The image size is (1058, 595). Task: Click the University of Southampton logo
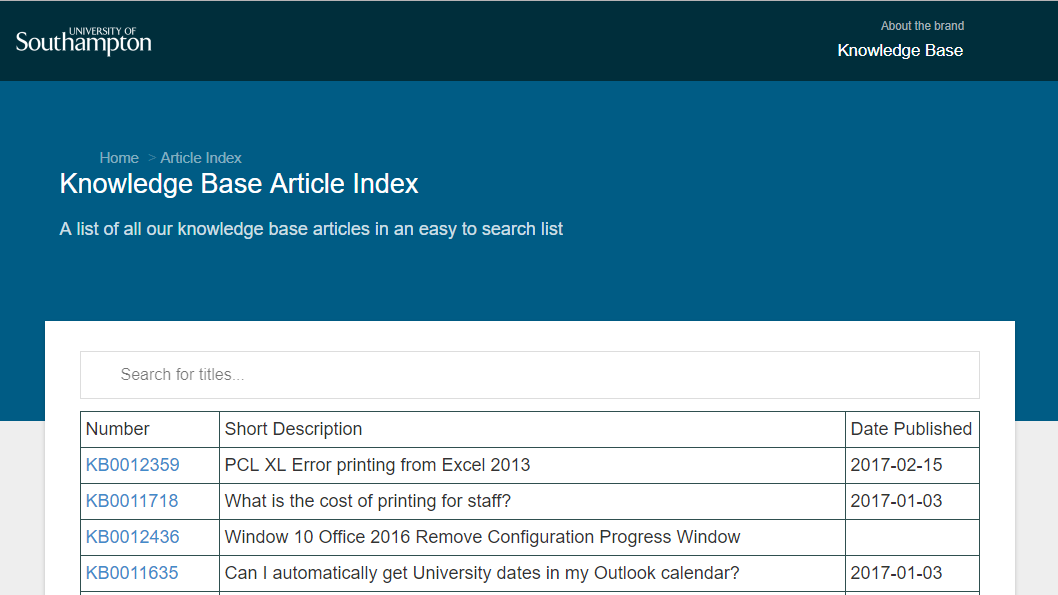click(x=84, y=41)
